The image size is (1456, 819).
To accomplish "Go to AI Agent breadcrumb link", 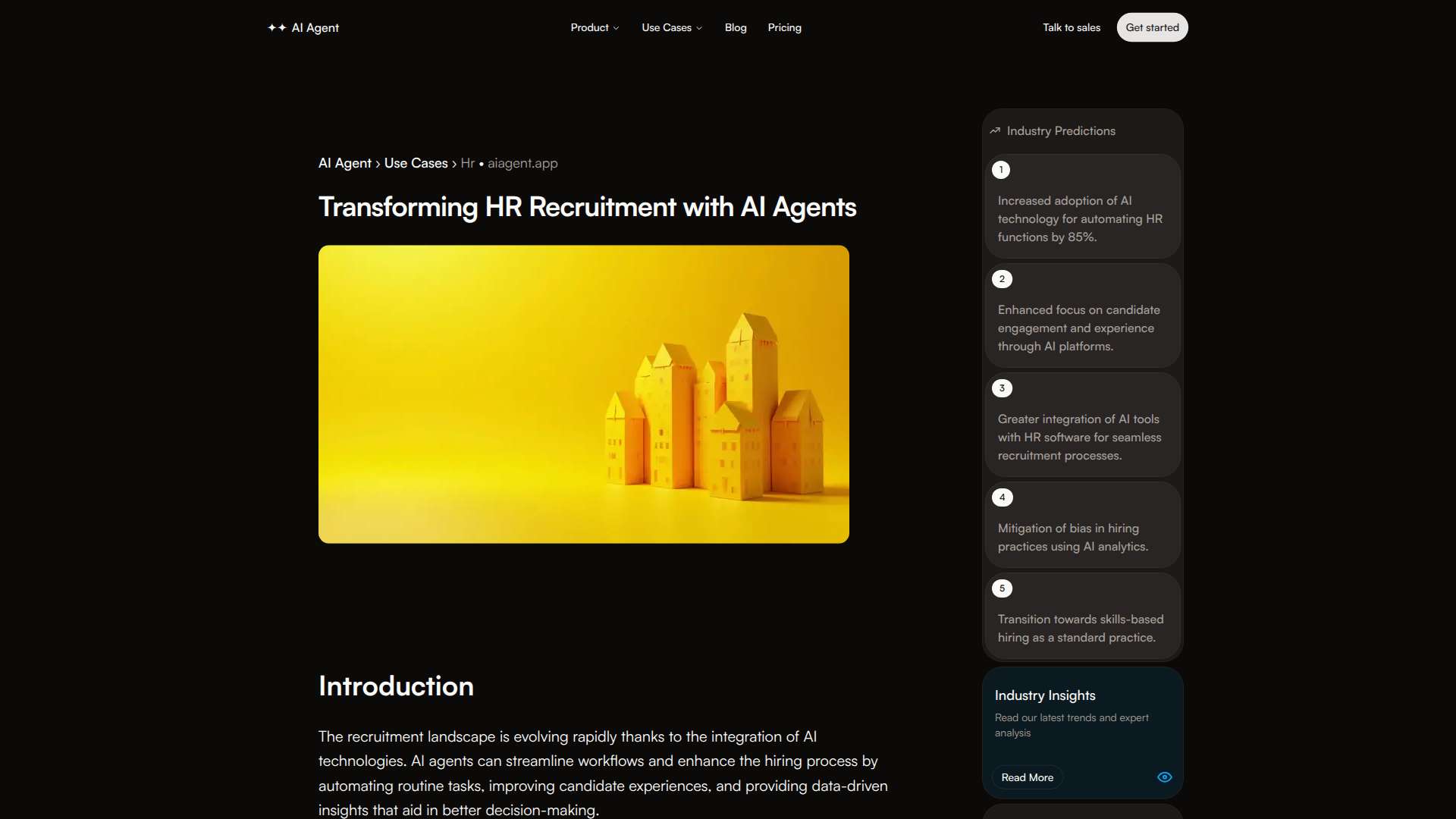I will pos(344,163).
